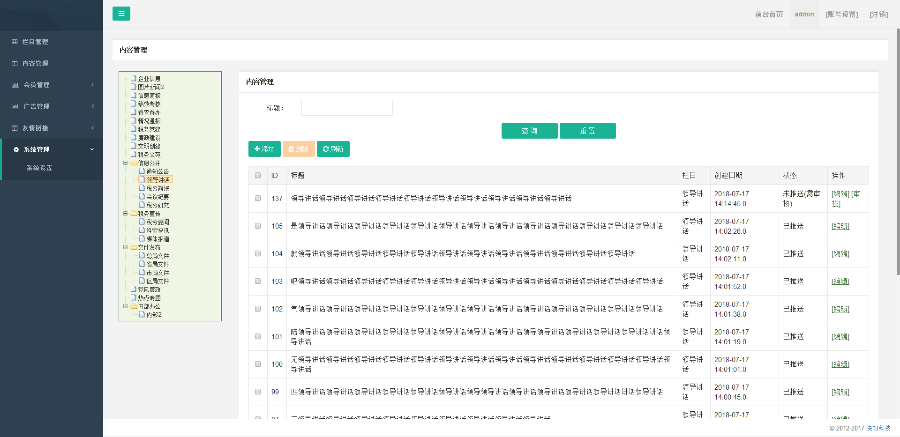Click the edit link in row 101
This screenshot has height=437, width=900.
(840, 337)
